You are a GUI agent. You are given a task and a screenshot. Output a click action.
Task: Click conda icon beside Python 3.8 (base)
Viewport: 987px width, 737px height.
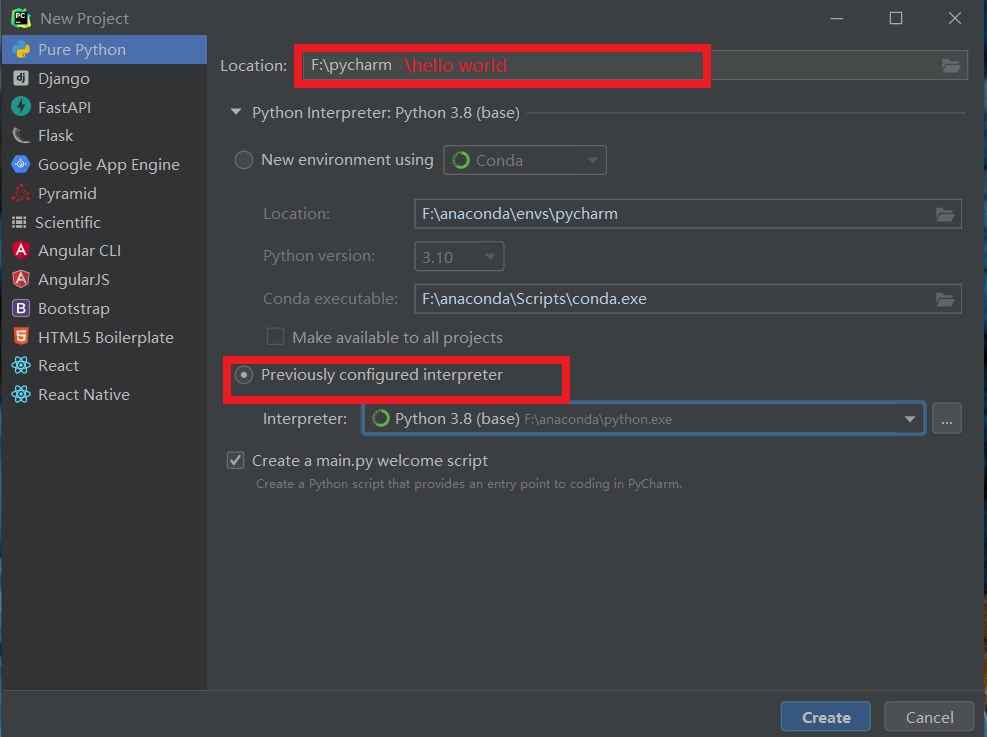[x=380, y=419]
